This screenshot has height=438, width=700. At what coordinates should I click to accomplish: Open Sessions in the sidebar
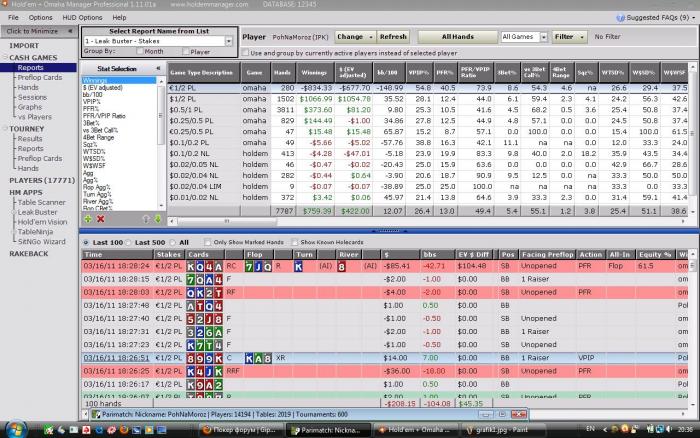32,97
